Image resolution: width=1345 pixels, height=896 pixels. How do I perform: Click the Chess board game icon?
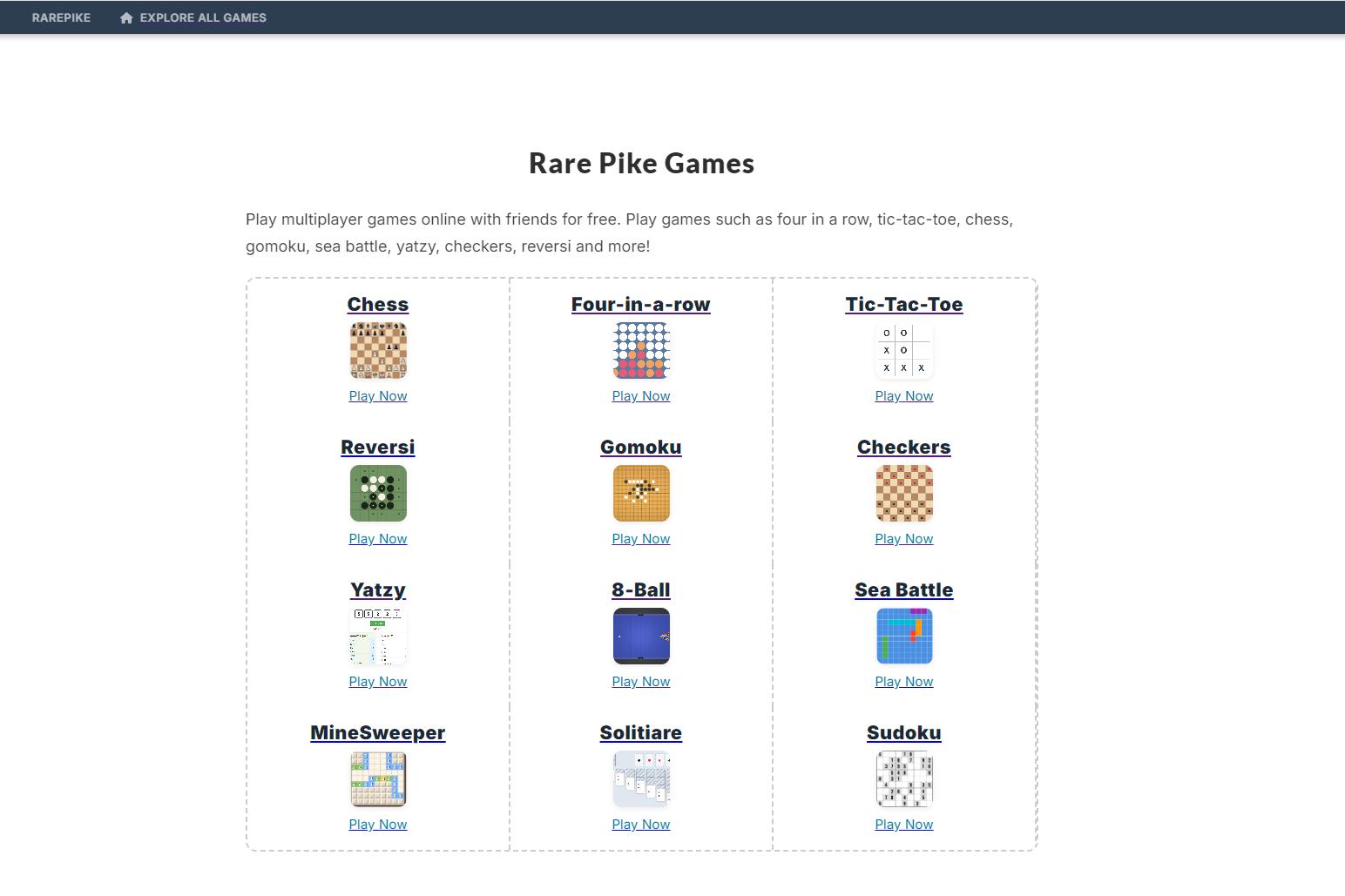tap(378, 350)
